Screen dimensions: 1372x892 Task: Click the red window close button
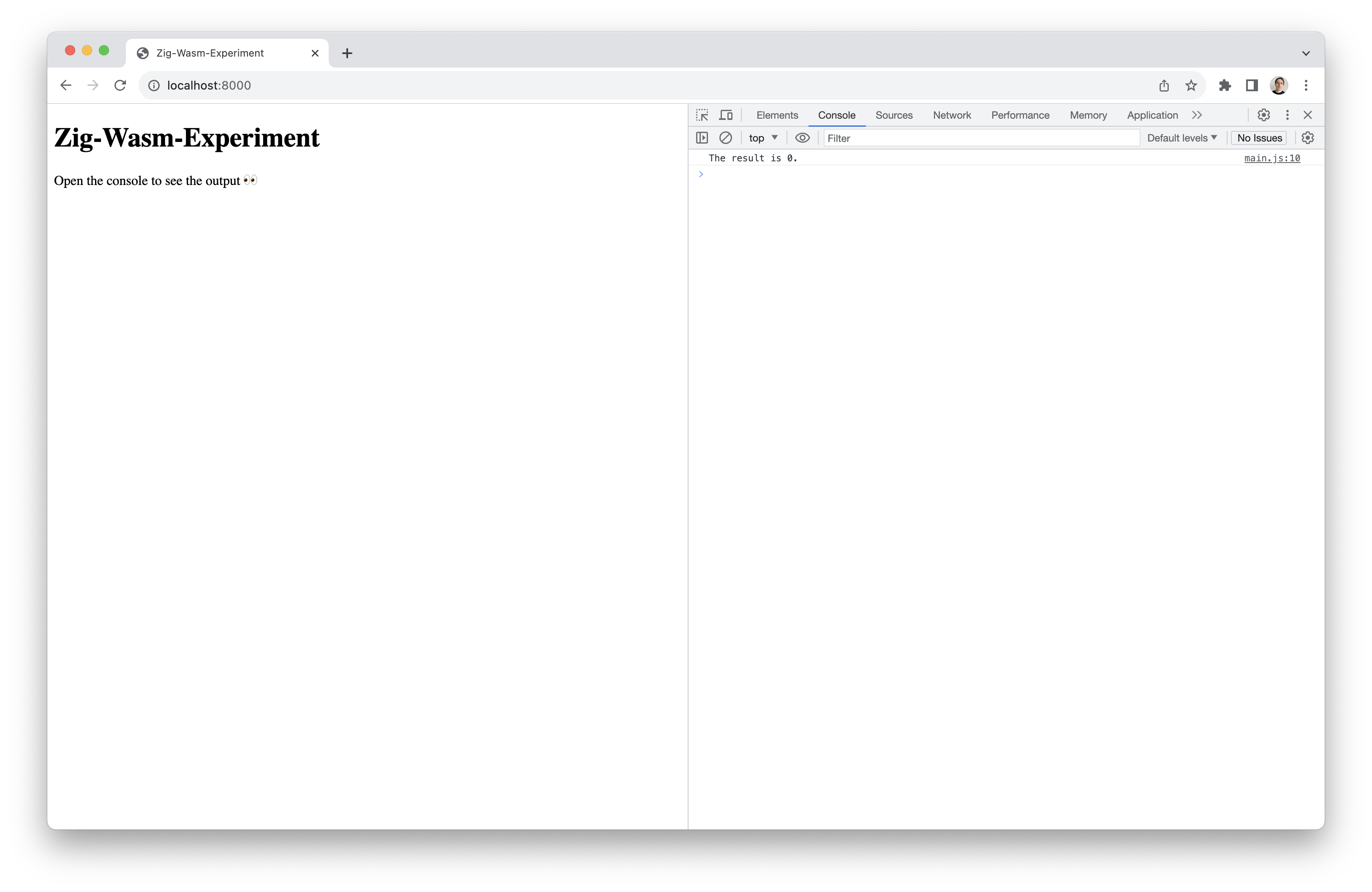tap(70, 51)
